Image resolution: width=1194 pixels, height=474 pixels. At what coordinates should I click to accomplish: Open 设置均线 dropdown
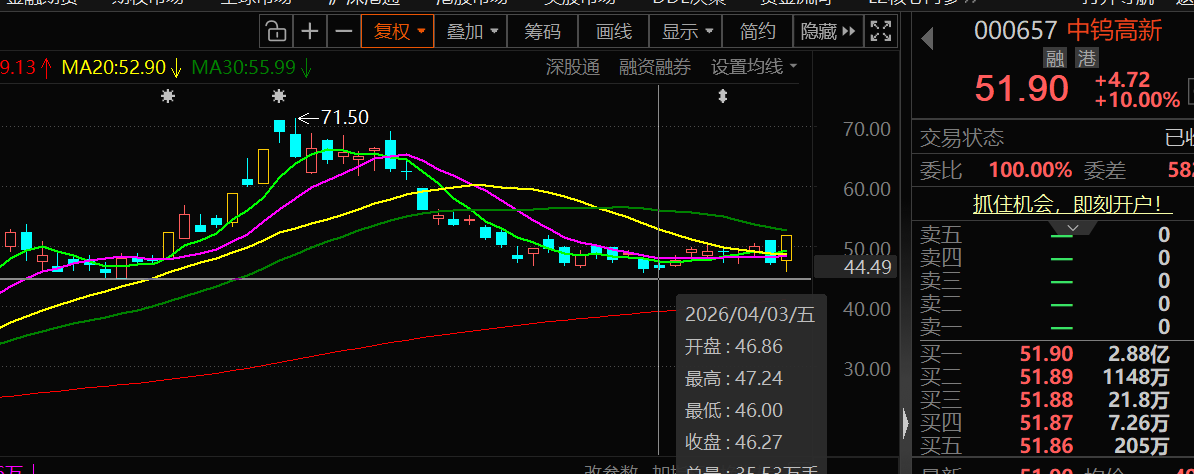click(x=754, y=67)
